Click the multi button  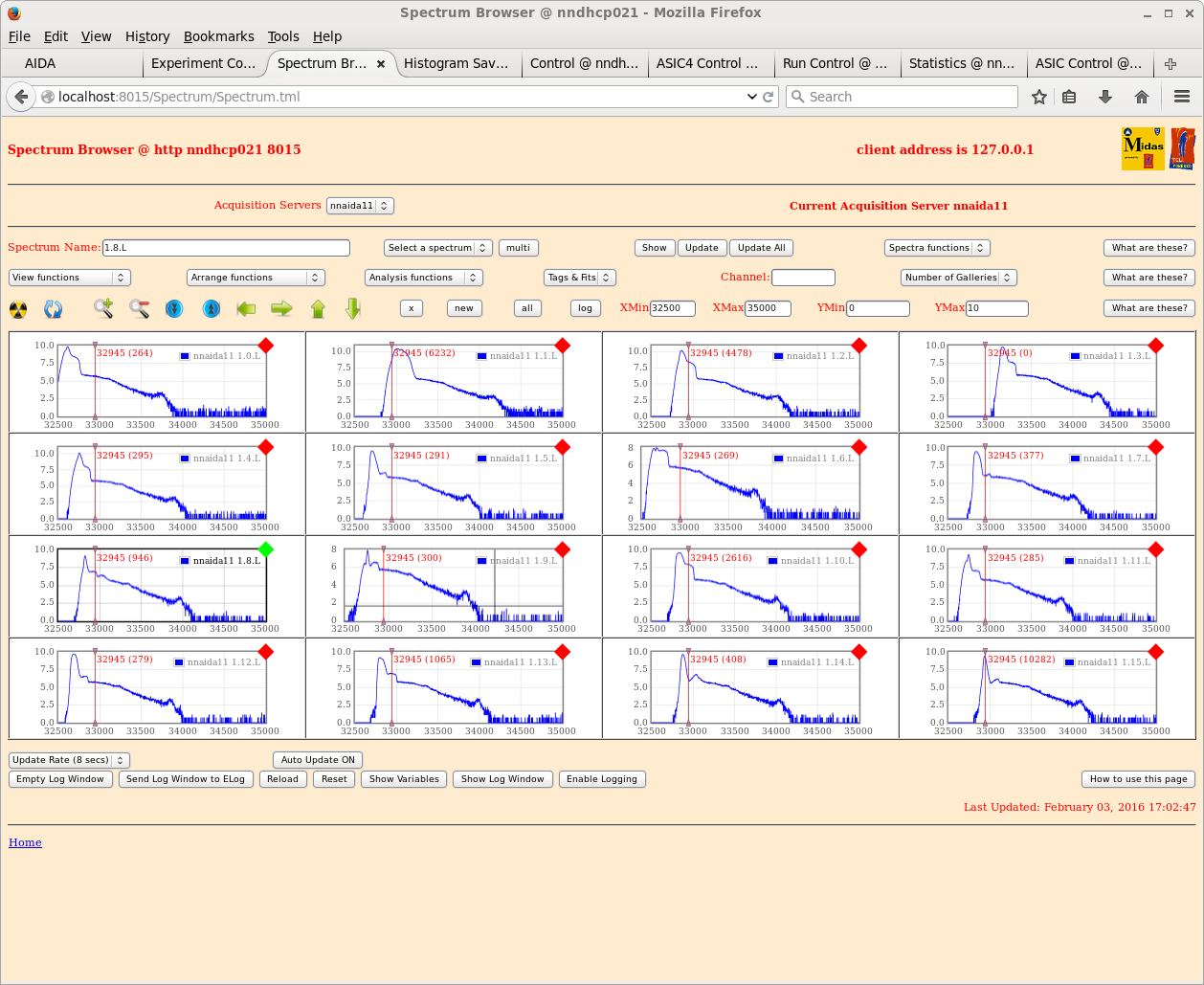pos(519,248)
